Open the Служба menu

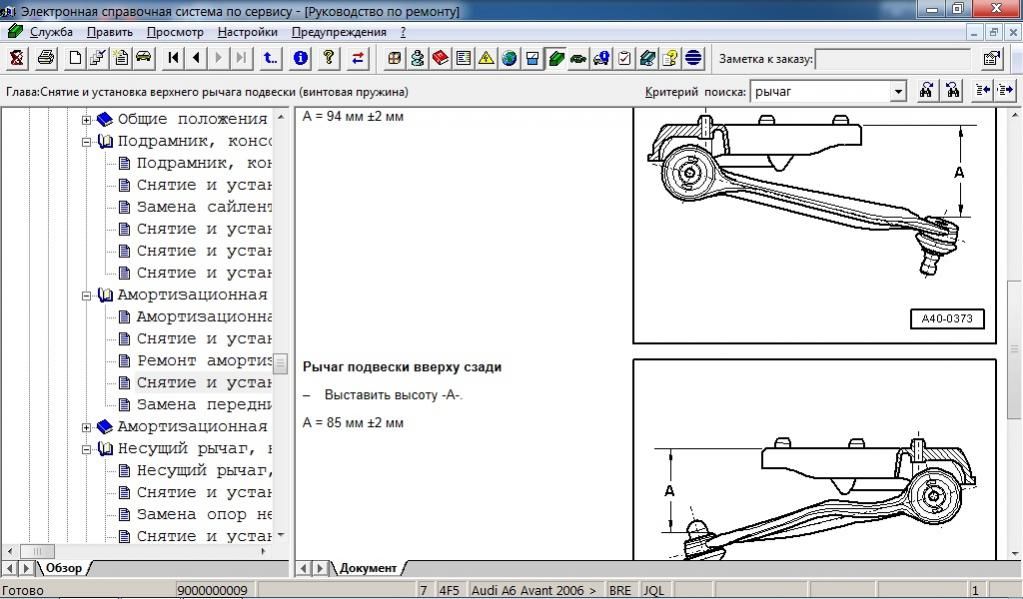52,32
